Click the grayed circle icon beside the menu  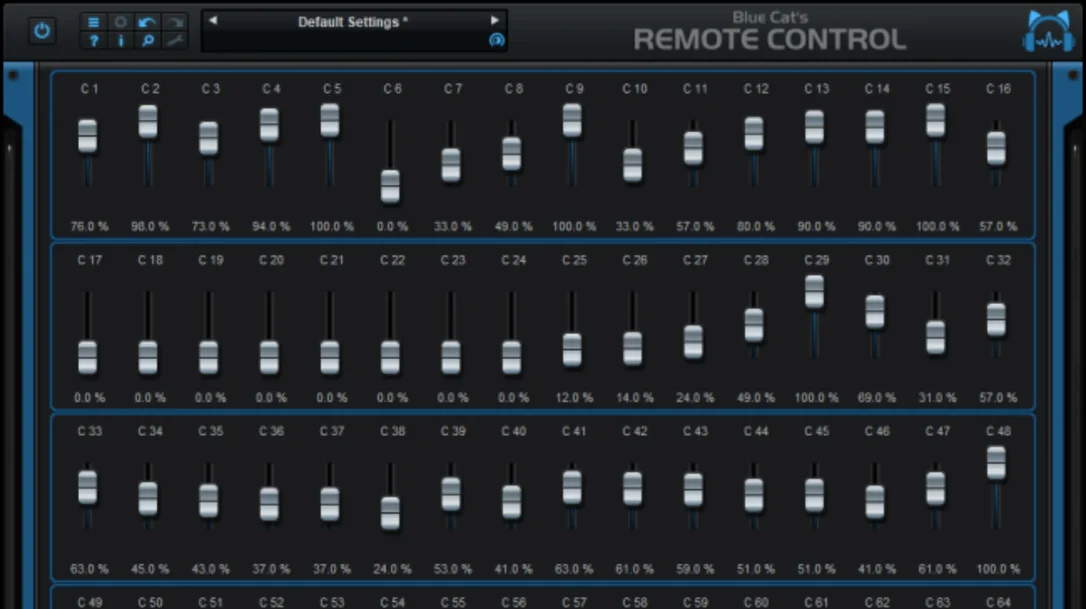(121, 22)
